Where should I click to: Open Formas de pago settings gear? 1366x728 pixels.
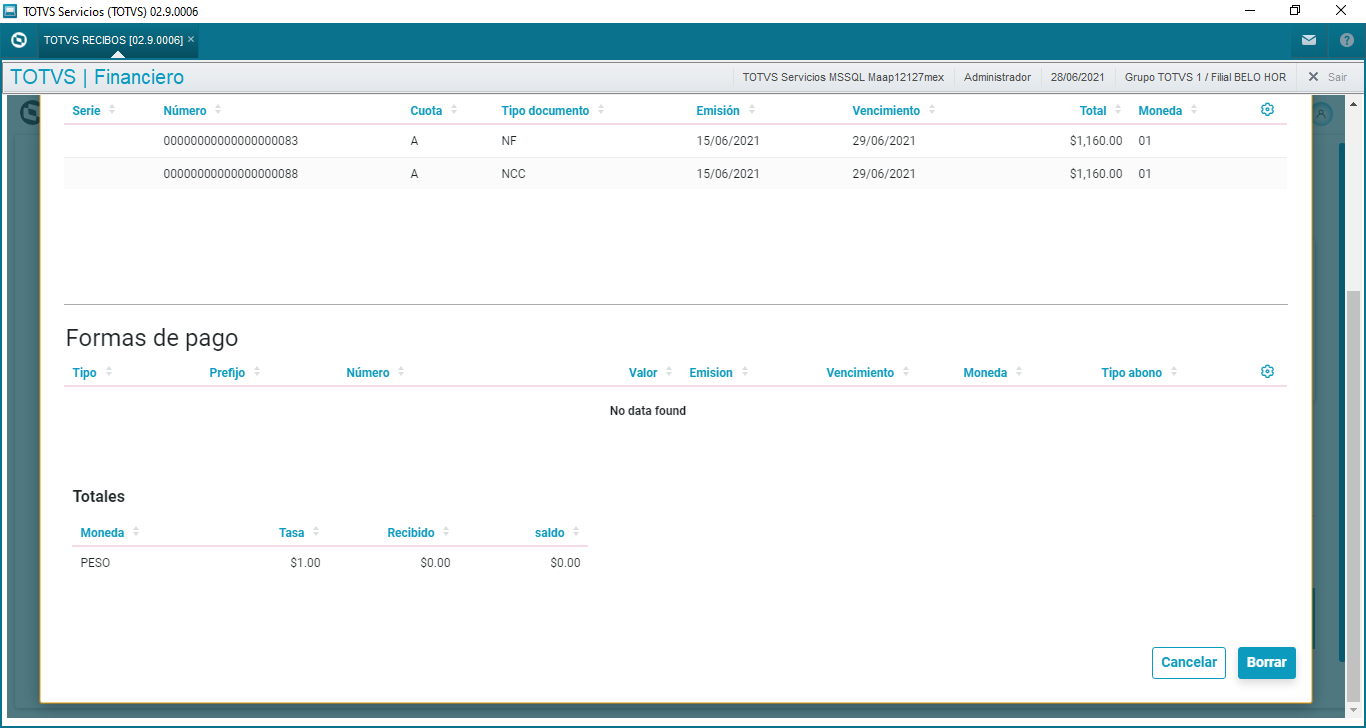coord(1267,372)
